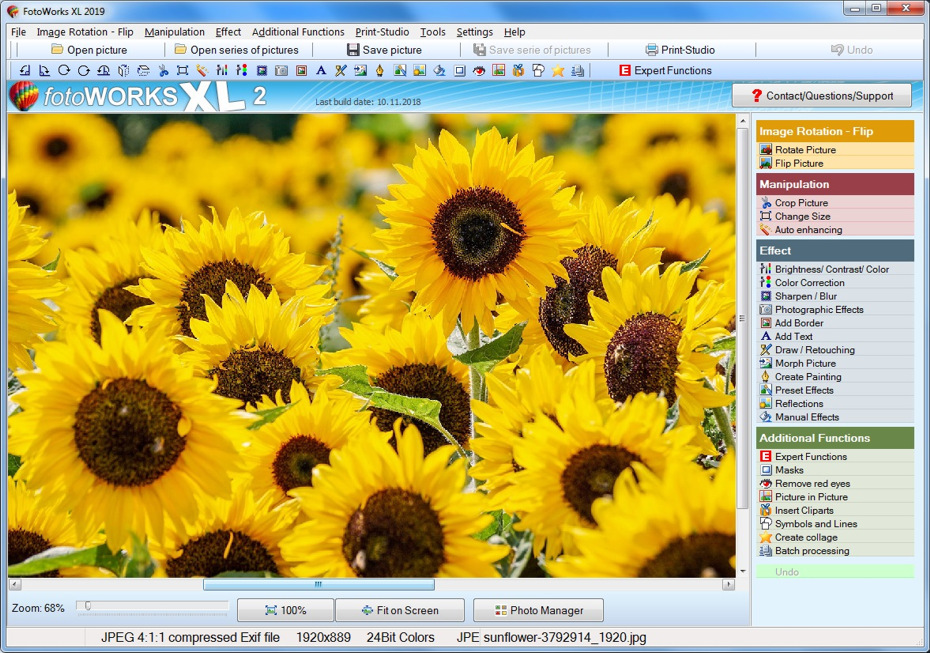Open the Photo Manager button

click(x=539, y=610)
